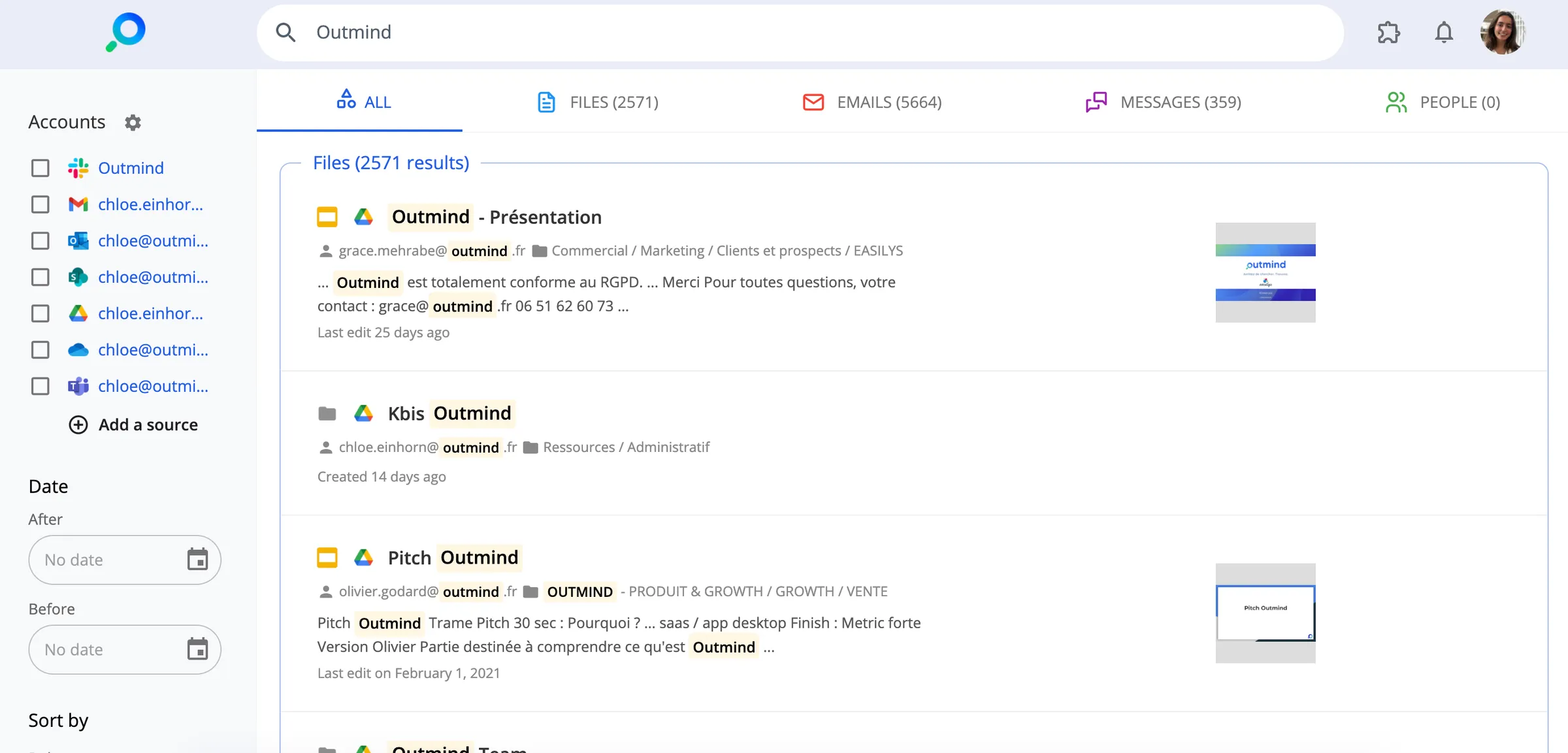Enable the Gmail account checkbox

point(40,204)
